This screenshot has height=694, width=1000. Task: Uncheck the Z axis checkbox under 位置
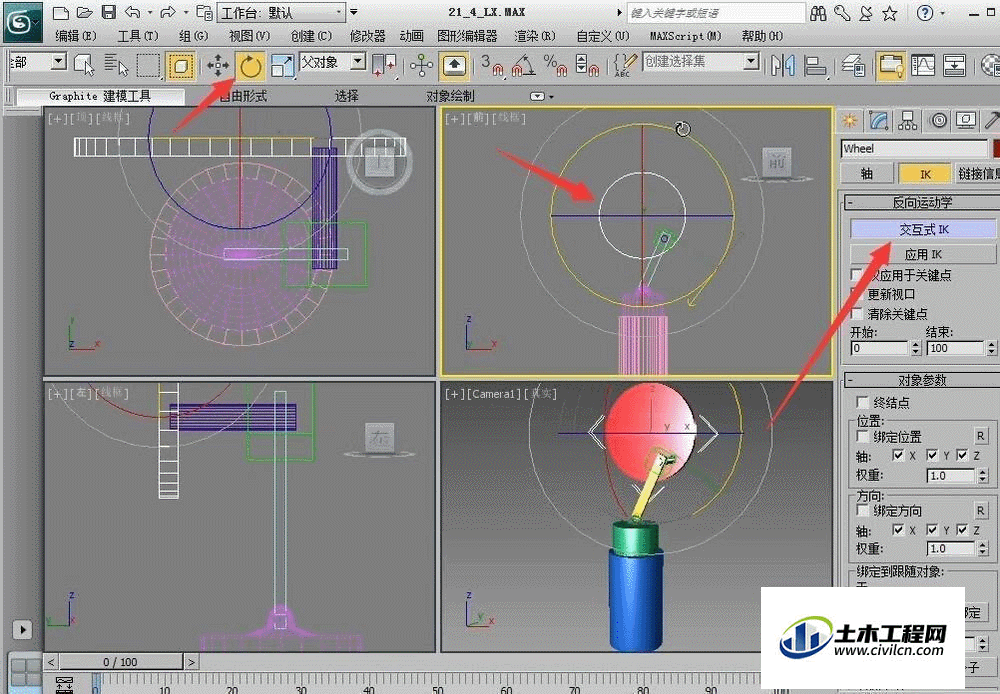[x=962, y=455]
